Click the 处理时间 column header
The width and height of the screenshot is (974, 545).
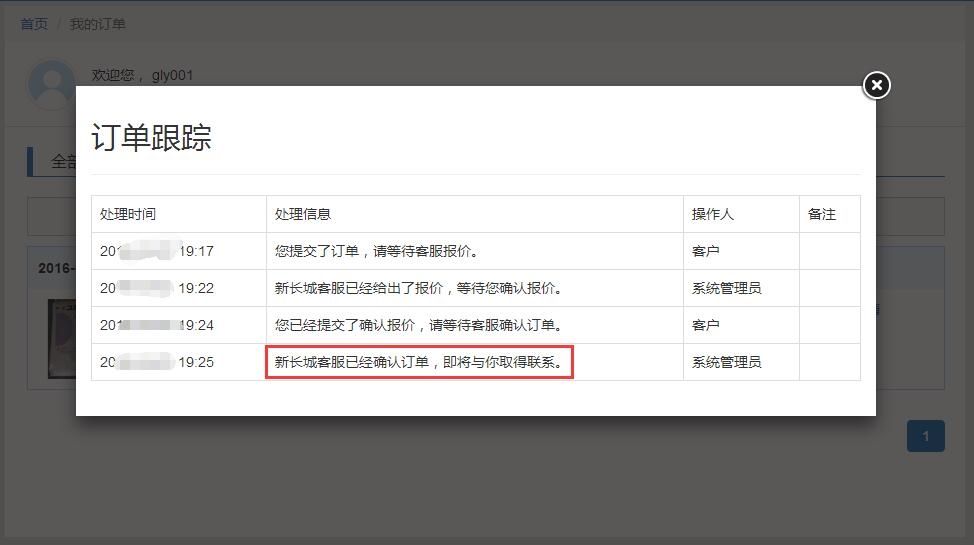pos(128,215)
